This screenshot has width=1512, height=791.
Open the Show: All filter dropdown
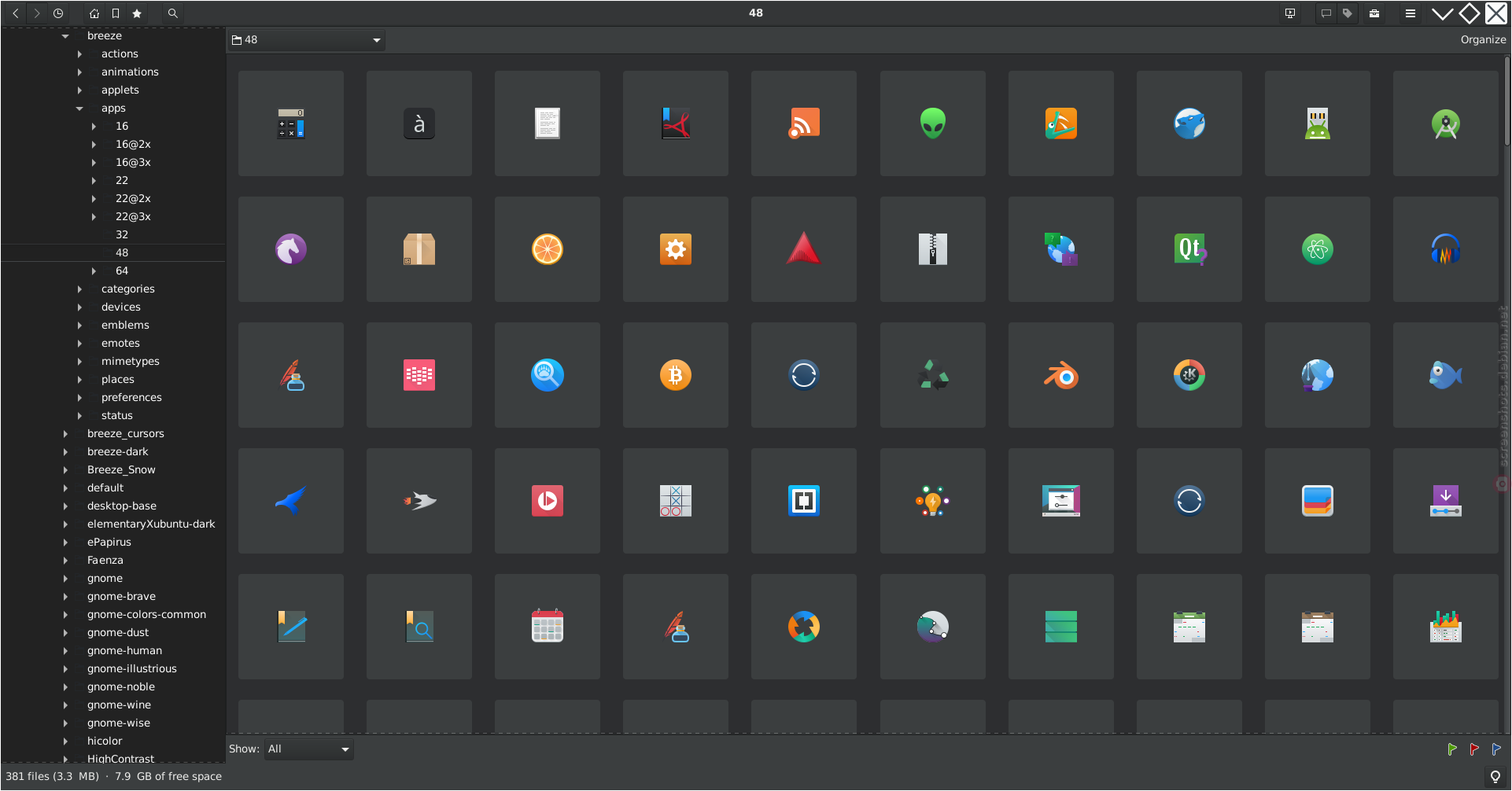click(x=309, y=749)
